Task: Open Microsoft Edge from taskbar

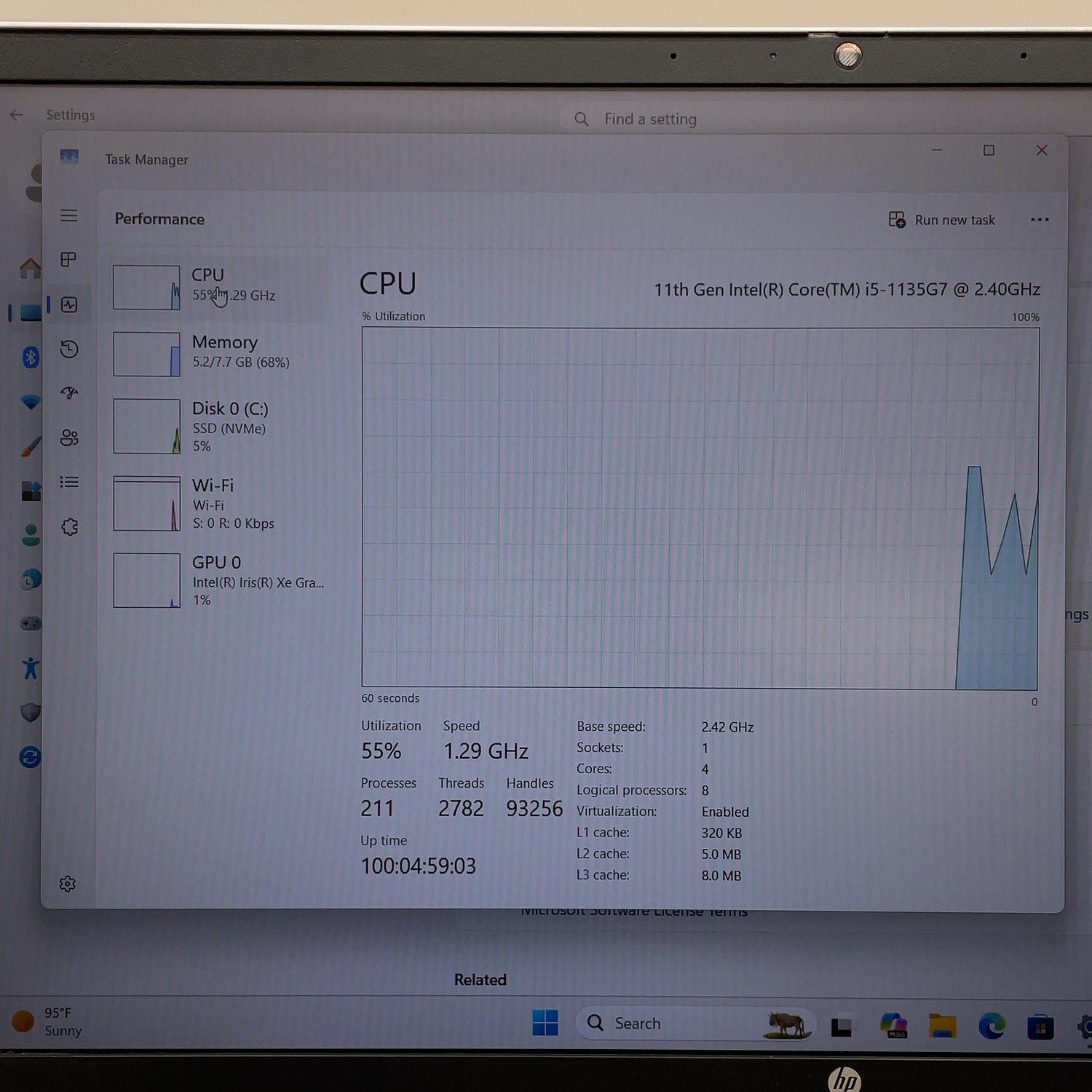Action: pos(992,1026)
